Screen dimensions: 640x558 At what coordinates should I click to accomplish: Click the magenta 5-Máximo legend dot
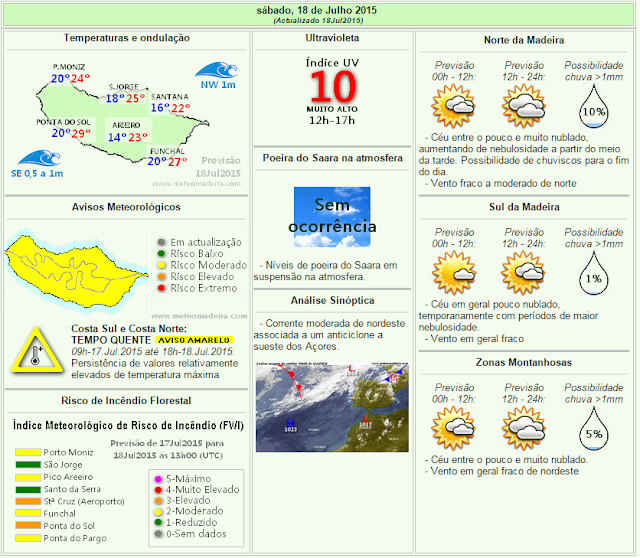pyautogui.click(x=158, y=479)
